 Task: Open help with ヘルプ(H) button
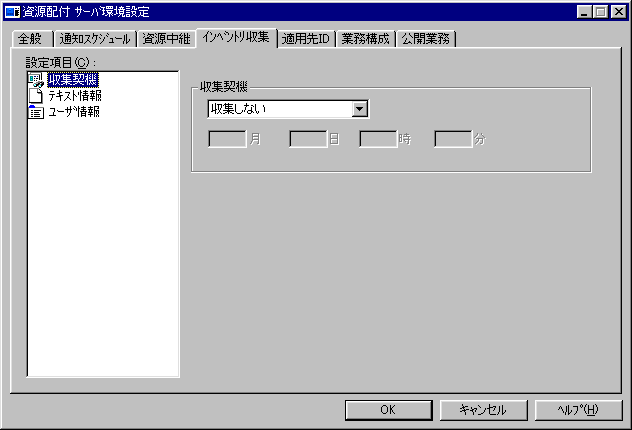(x=578, y=410)
